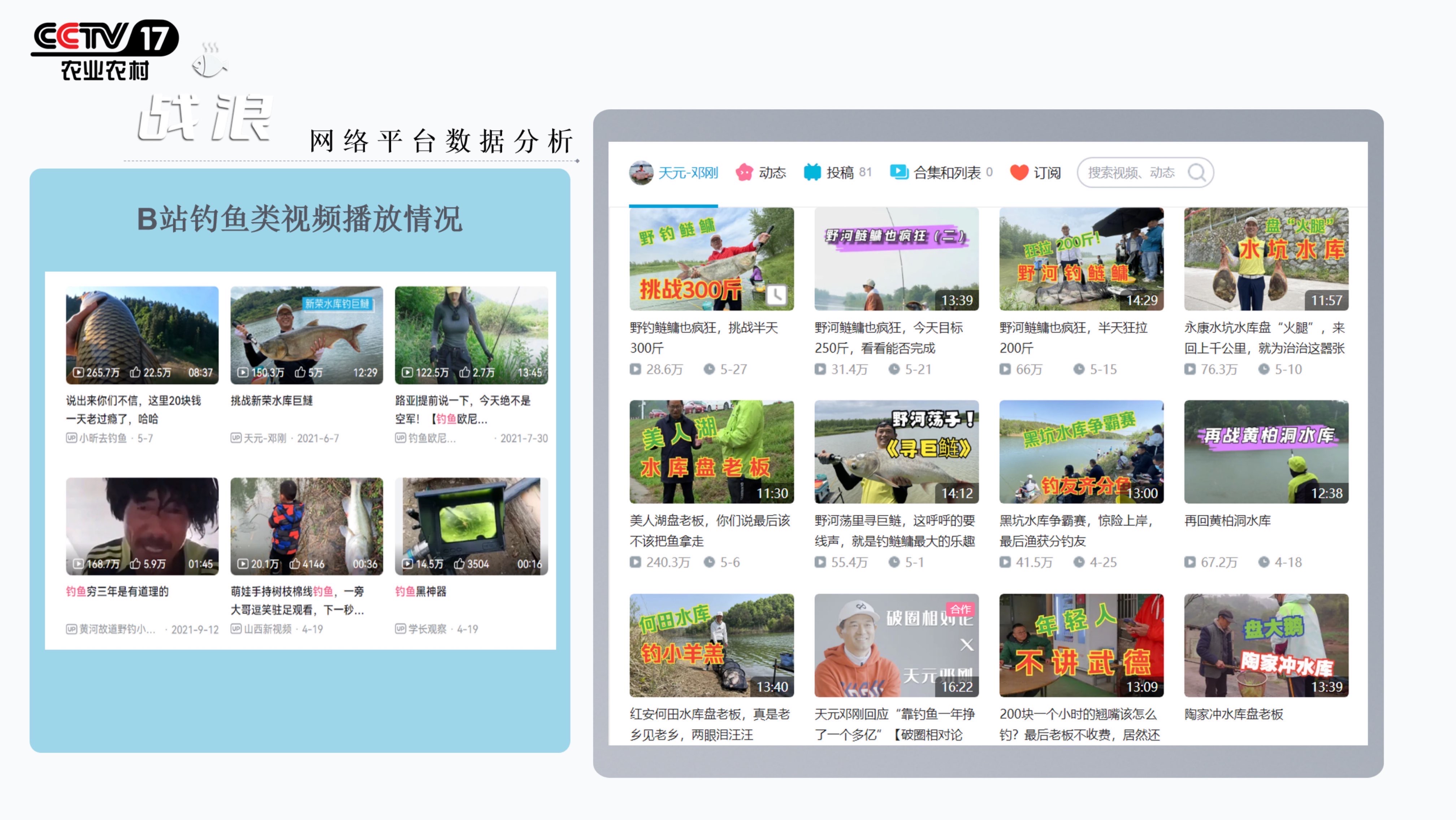Open the 投稿 tab

tap(839, 172)
